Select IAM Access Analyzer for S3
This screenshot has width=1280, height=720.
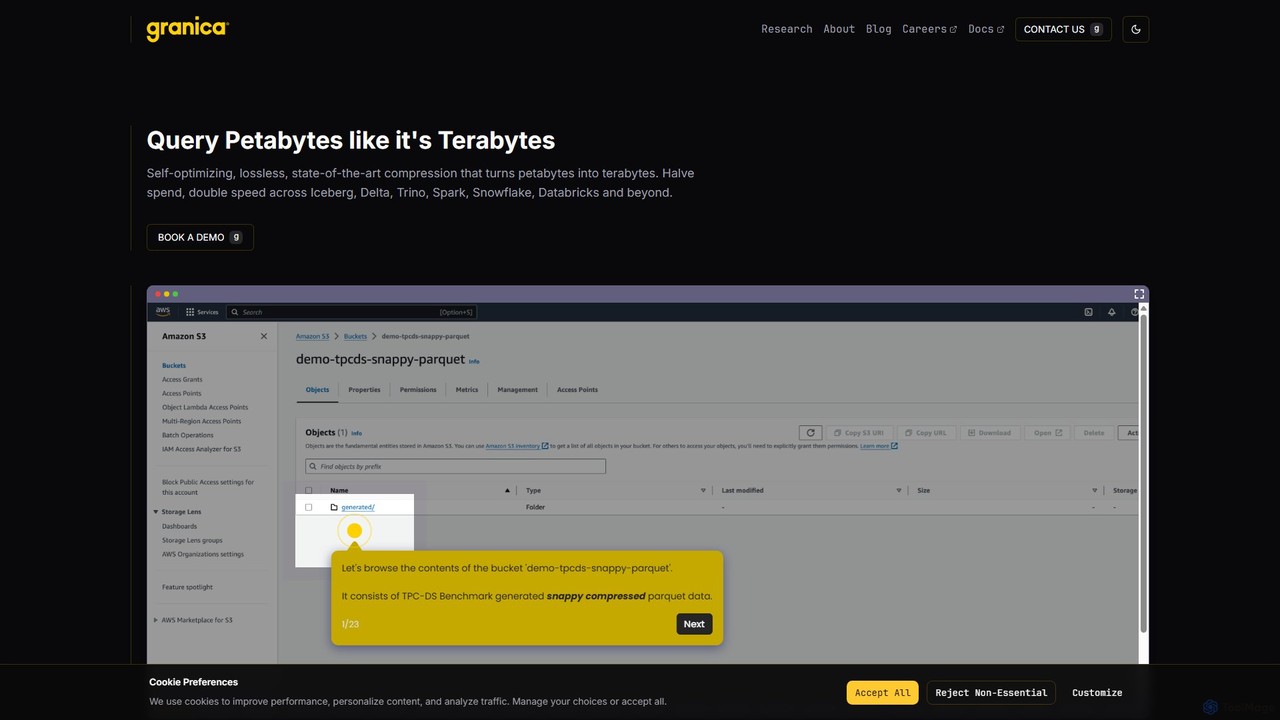[x=201, y=449]
